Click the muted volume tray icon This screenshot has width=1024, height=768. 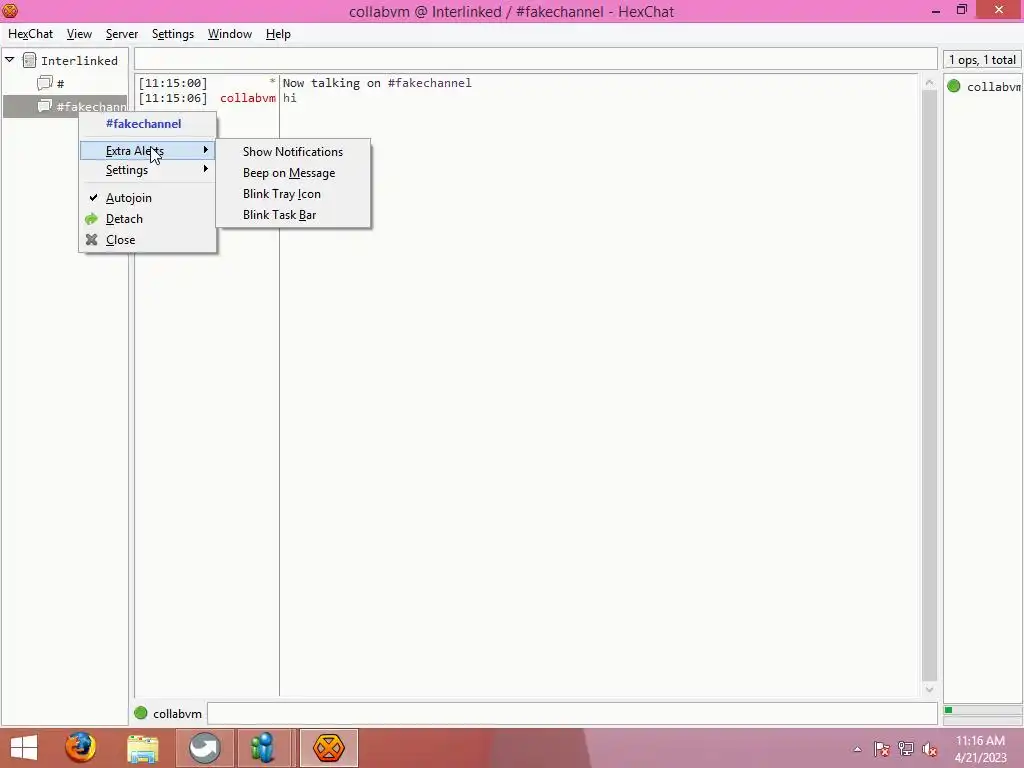click(x=929, y=749)
